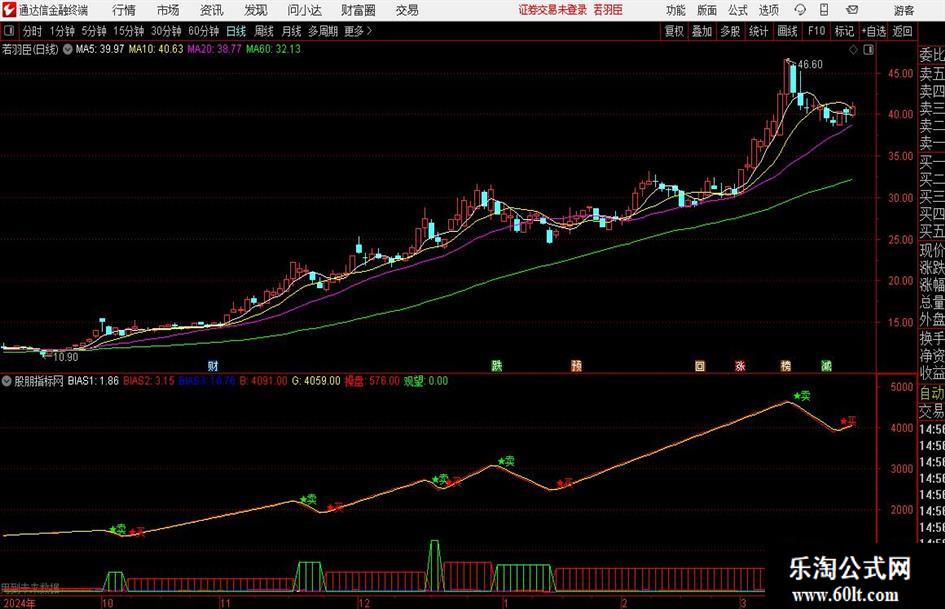Open the 市场 menu
Screen dimensions: 945x609
[168, 10]
